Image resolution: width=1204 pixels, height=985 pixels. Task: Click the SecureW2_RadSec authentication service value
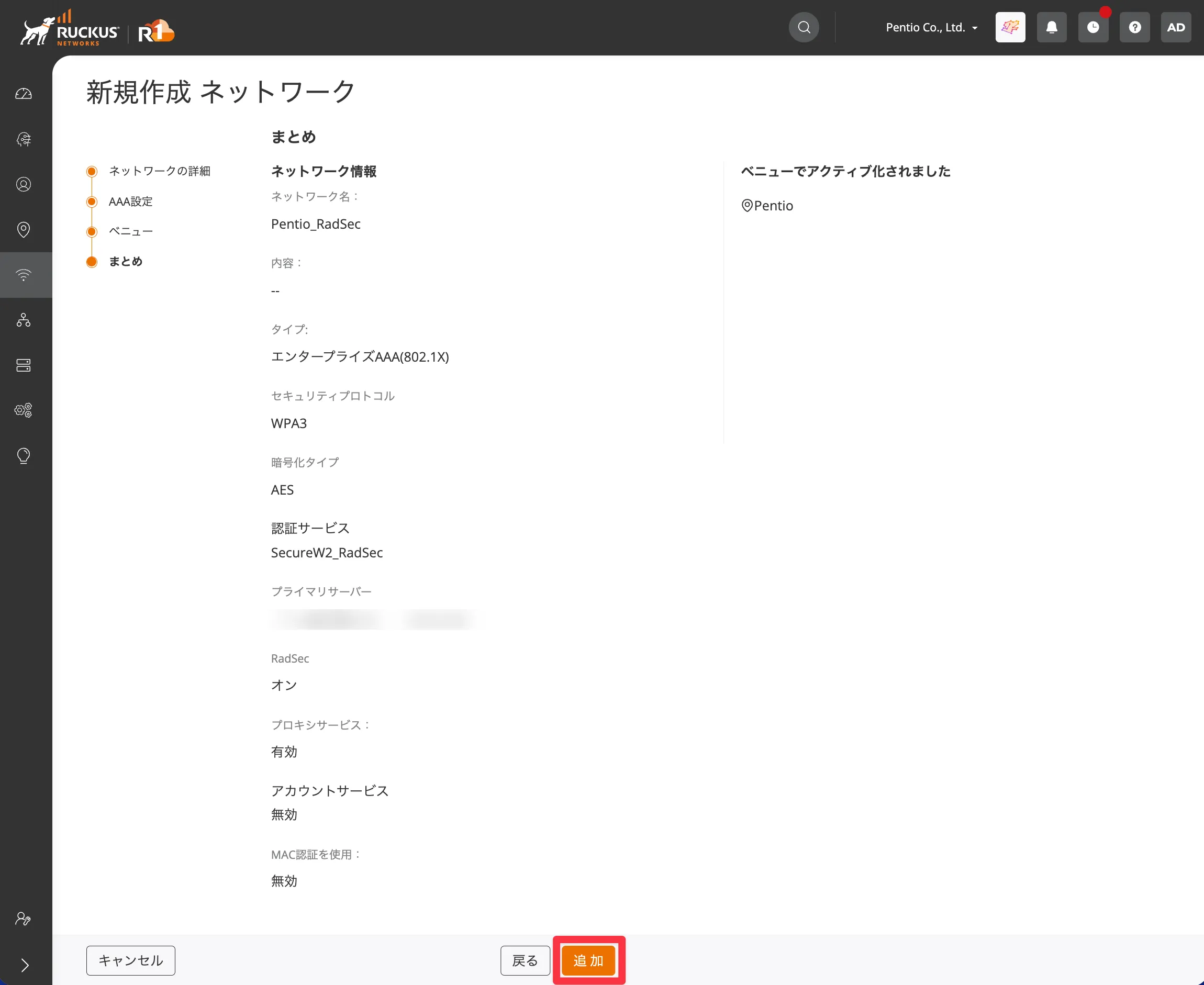coord(327,552)
